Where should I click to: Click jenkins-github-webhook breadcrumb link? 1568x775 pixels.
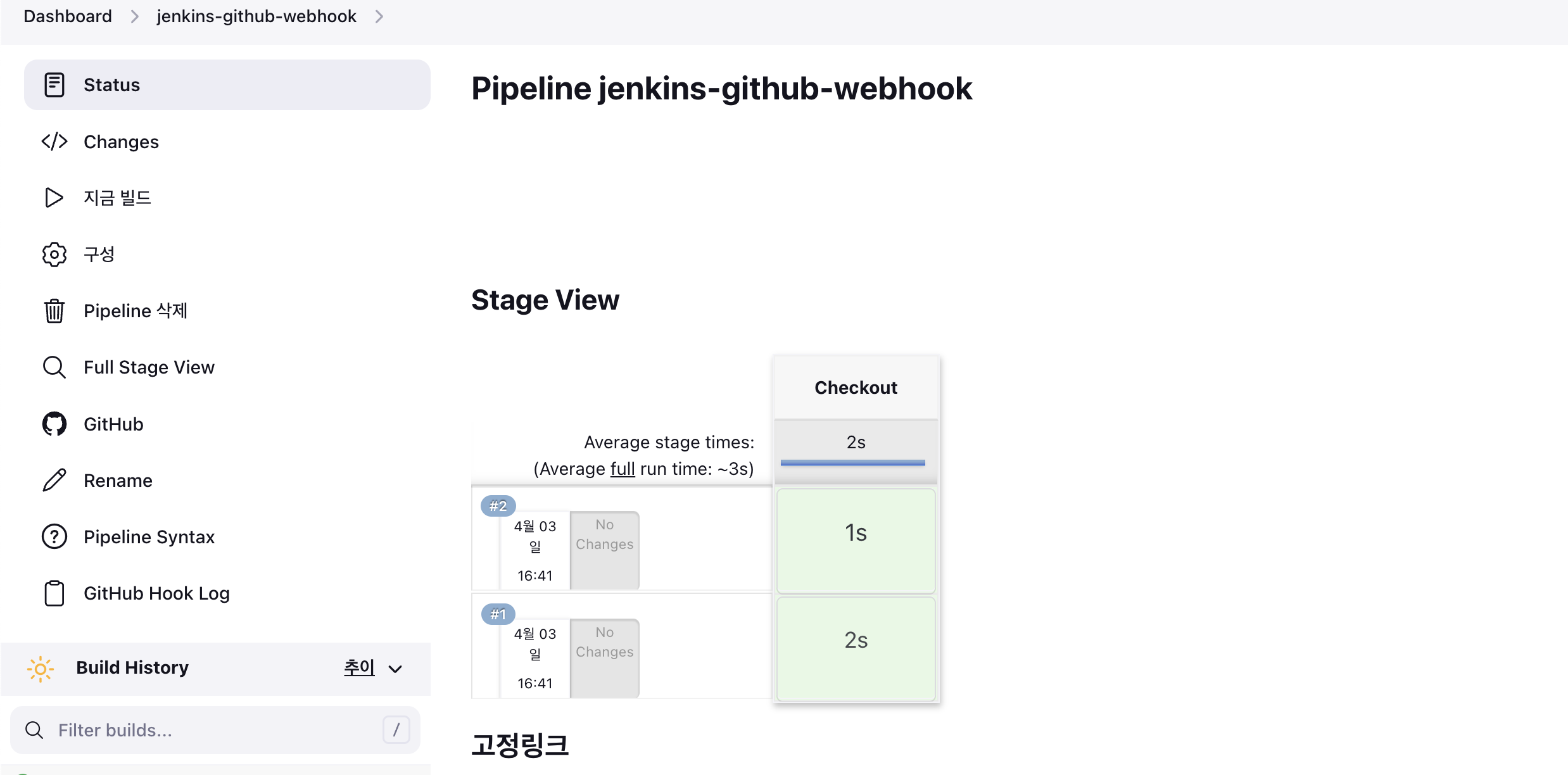coord(256,16)
